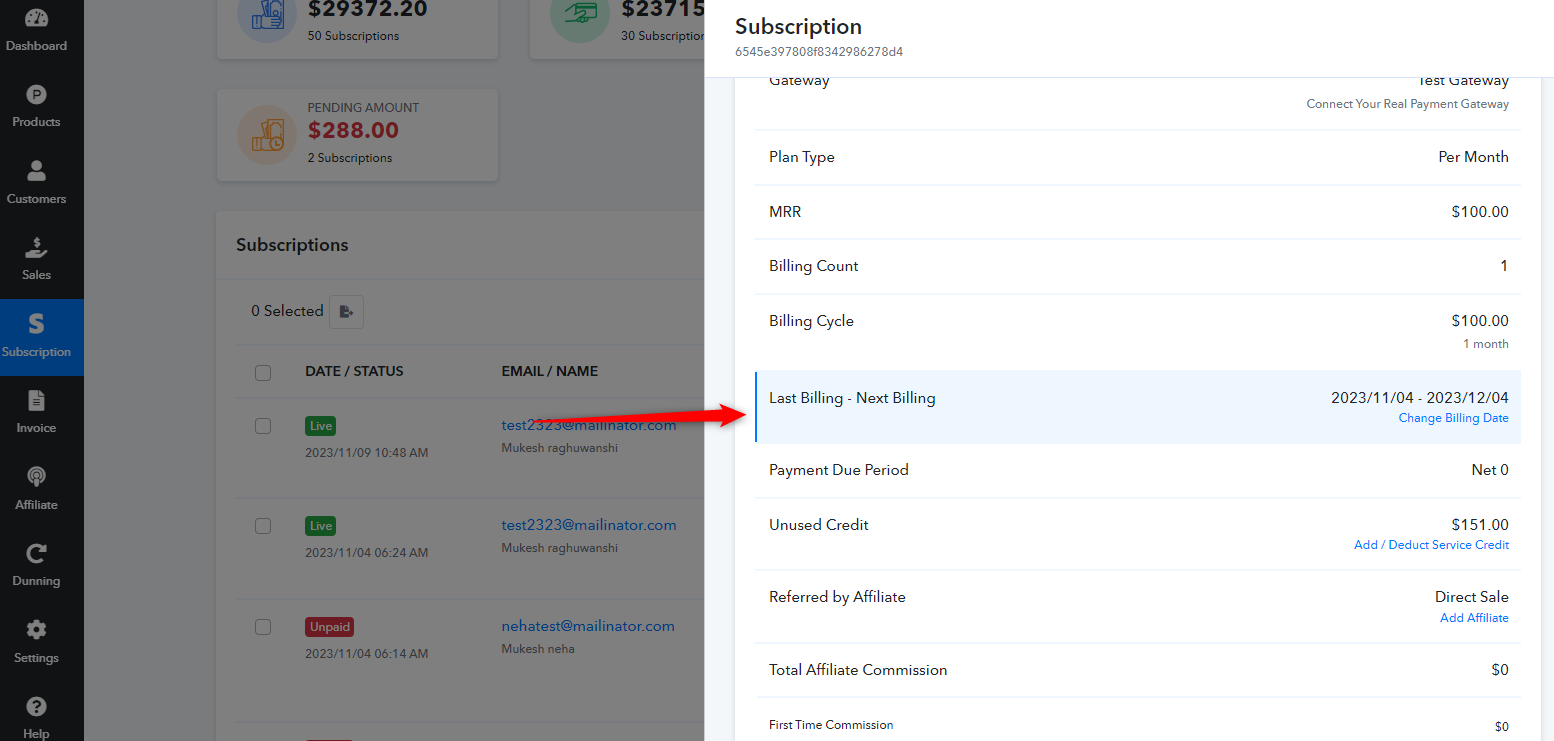Check the Unpaid nehatest subscription row
The image size is (1554, 741).
(x=263, y=627)
